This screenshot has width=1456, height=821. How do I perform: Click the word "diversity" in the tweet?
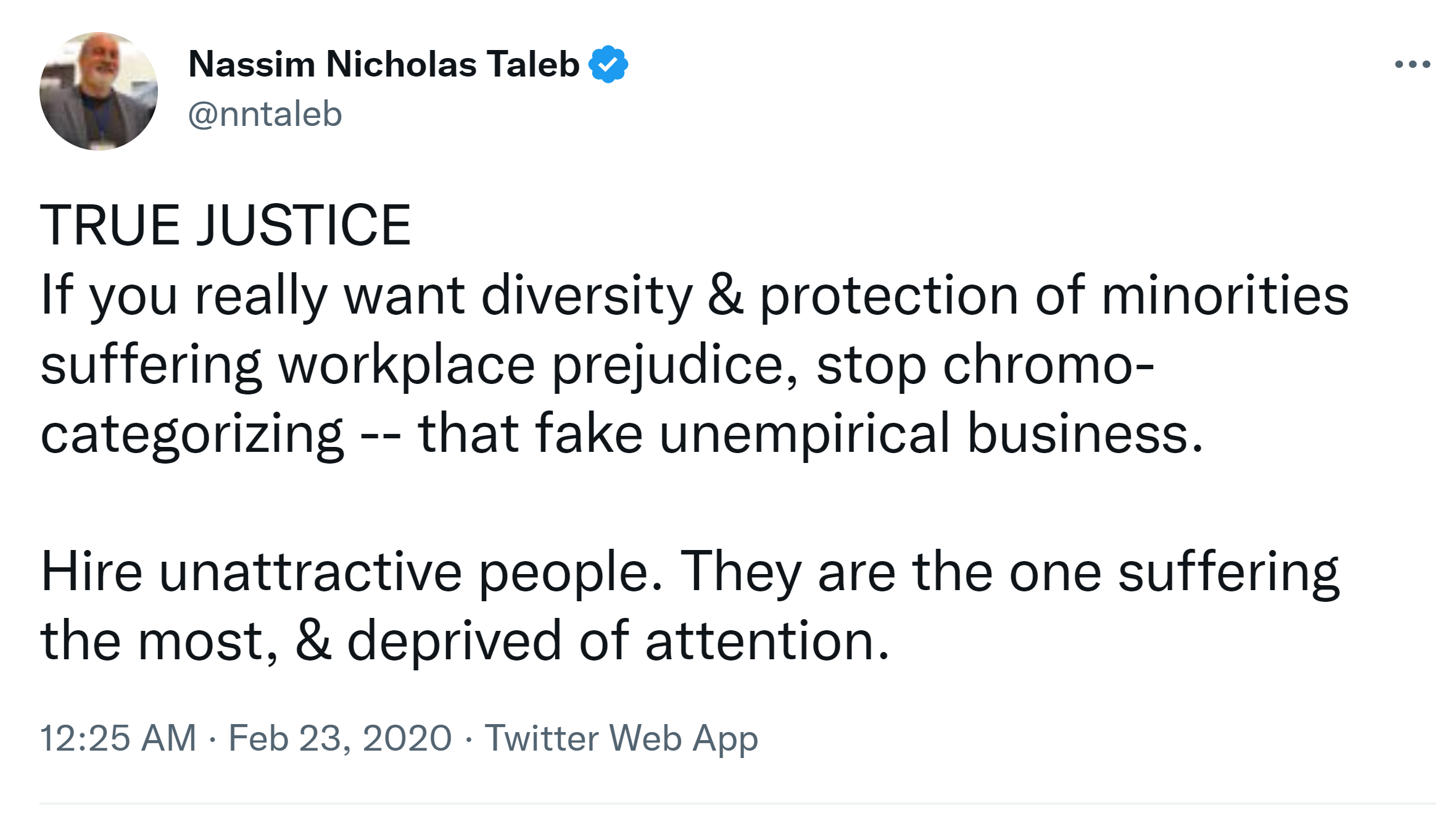587,296
